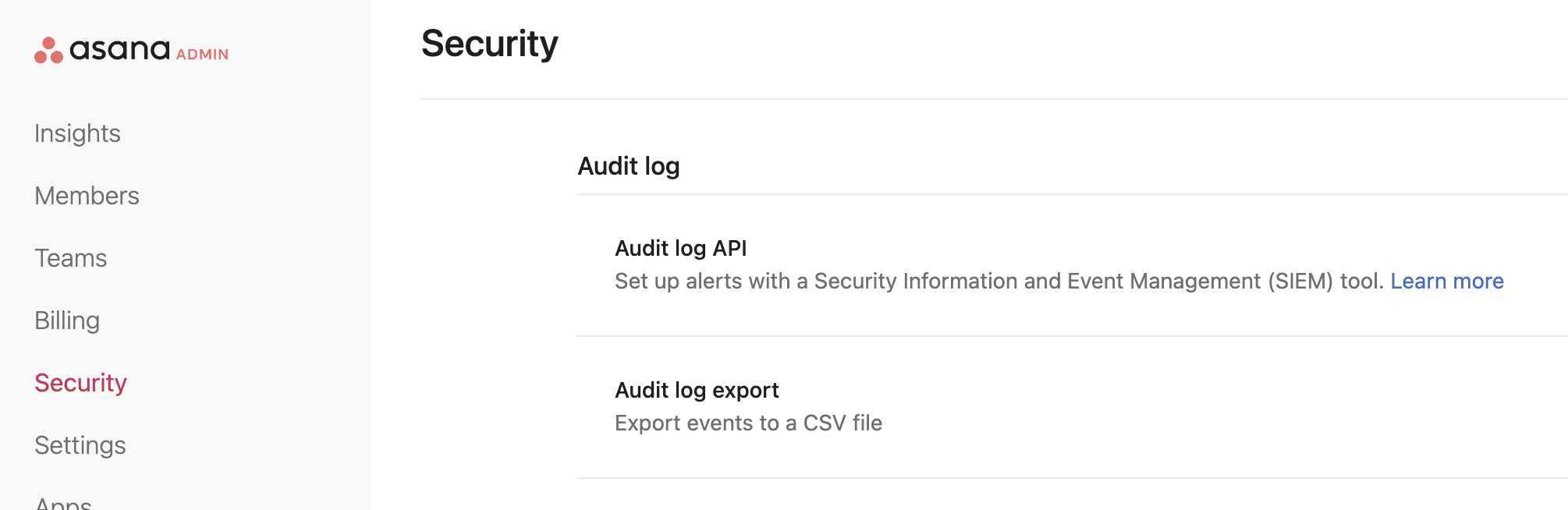Click the SIEM alerts description text
The width and height of the screenshot is (1568, 510).
click(999, 282)
